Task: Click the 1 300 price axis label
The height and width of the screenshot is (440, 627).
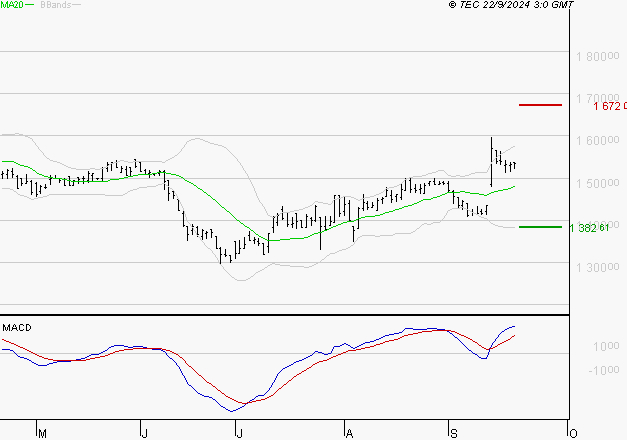Action: 597,267
